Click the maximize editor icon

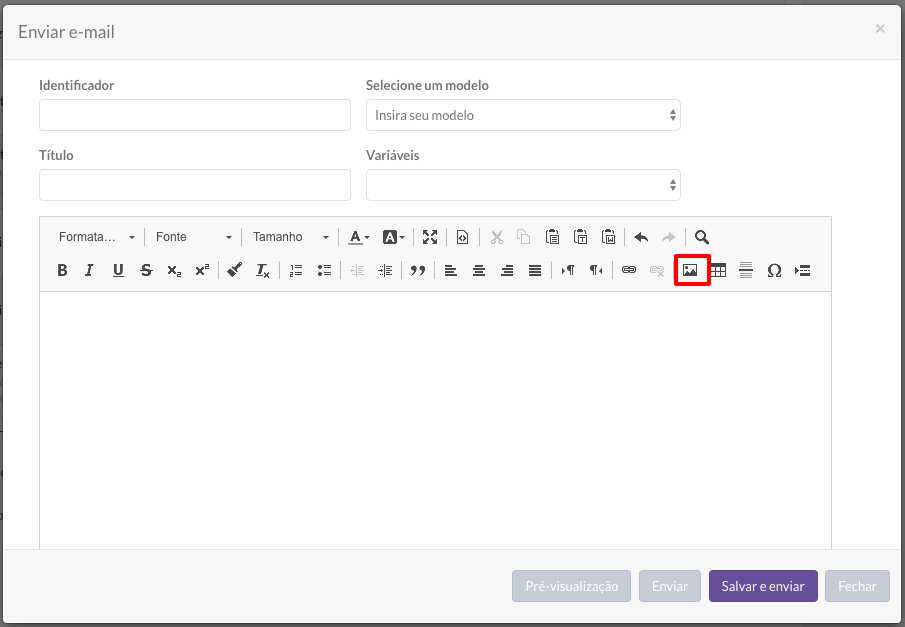coord(429,237)
